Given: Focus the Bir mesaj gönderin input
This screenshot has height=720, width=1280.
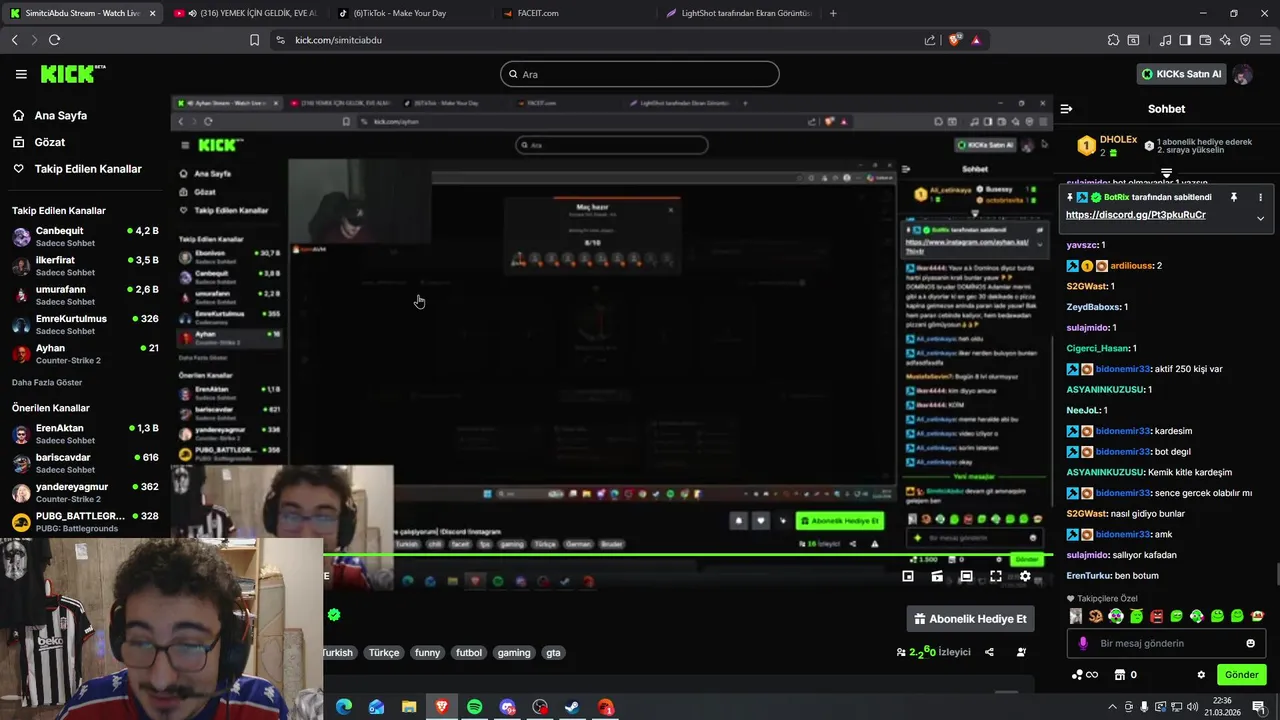Looking at the screenshot, I should 1166,643.
